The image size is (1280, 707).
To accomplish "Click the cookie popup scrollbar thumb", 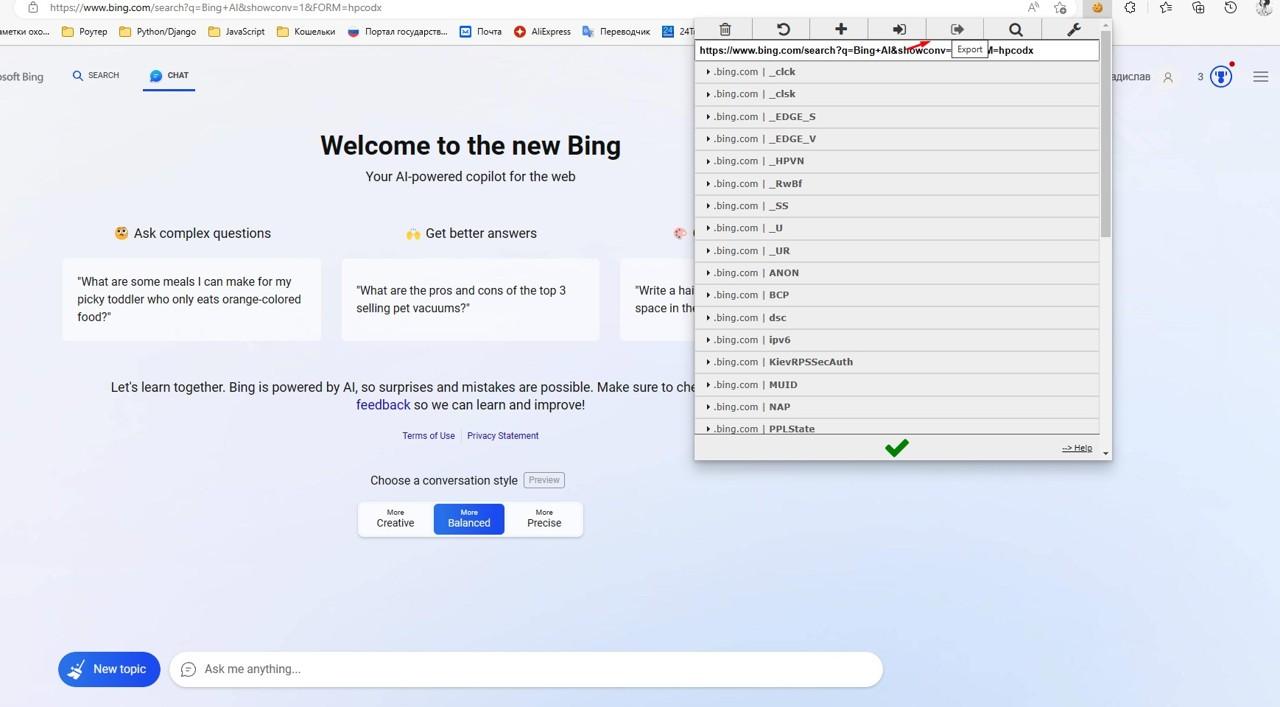I will coord(1105,133).
